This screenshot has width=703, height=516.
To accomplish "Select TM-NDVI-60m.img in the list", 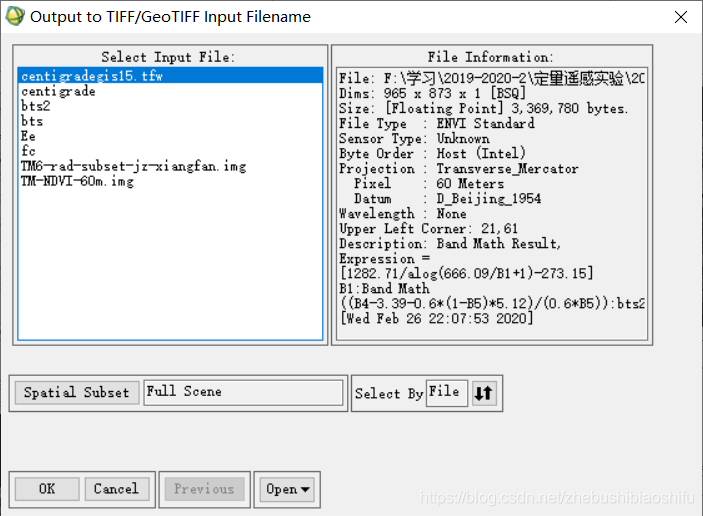I will click(x=170, y=181).
